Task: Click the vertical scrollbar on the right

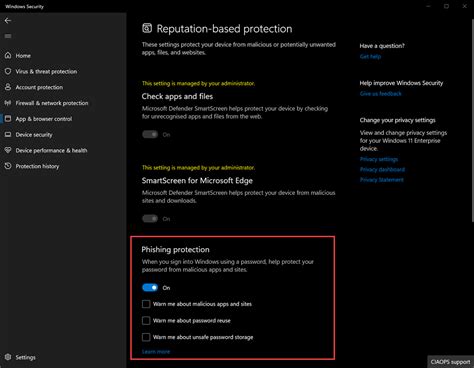Action: (472, 120)
